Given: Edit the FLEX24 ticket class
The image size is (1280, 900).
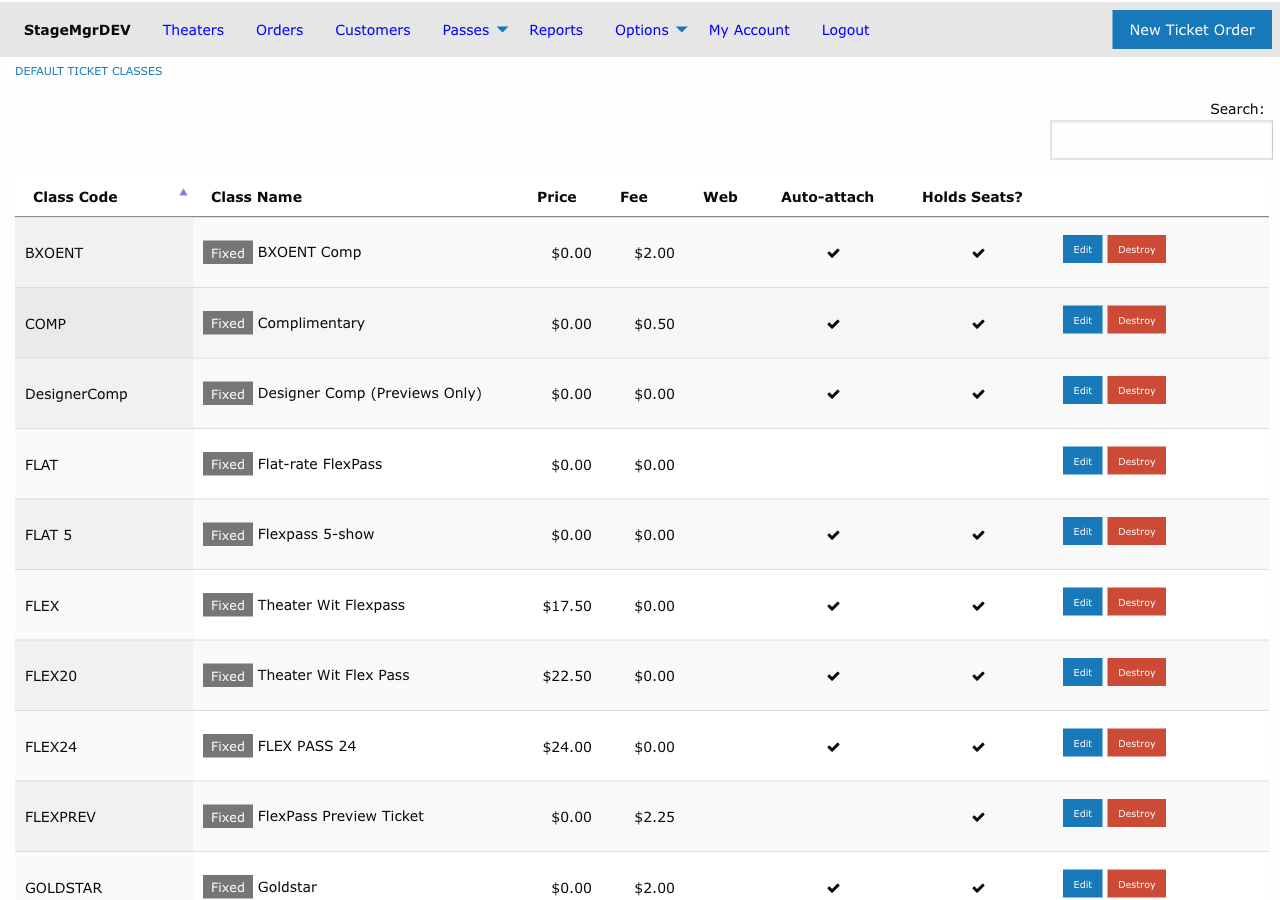Looking at the screenshot, I should pos(1082,743).
